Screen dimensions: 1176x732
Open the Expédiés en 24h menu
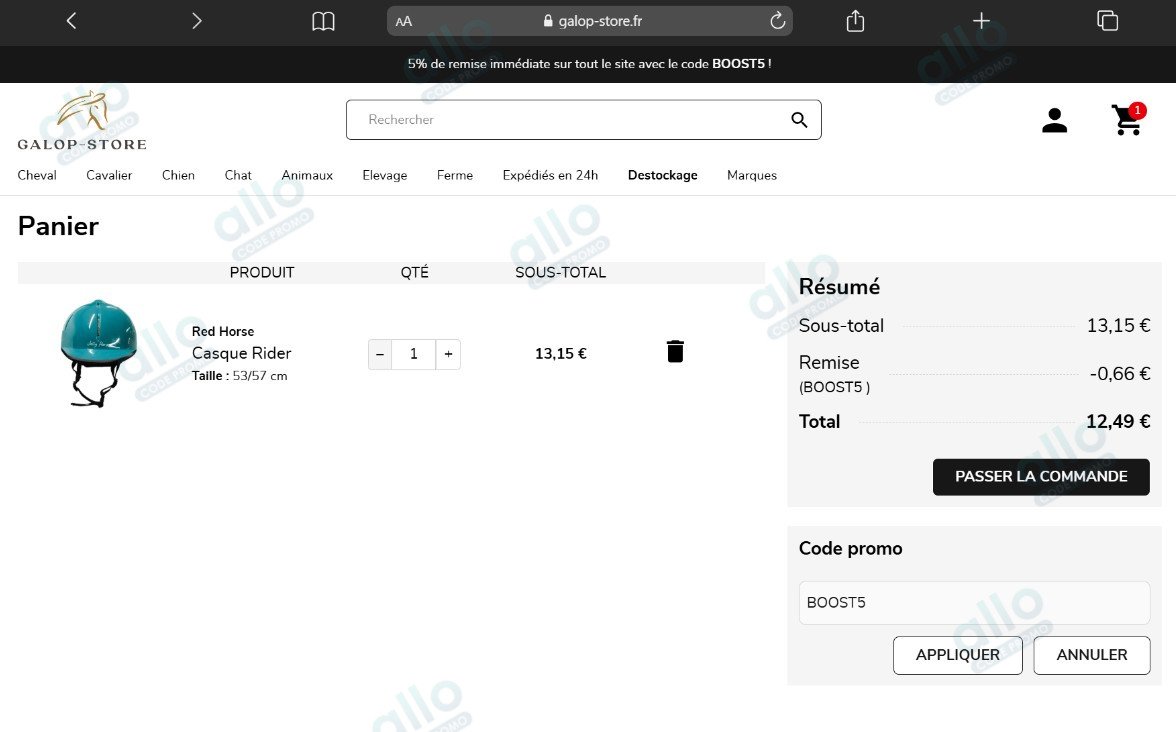pyautogui.click(x=550, y=175)
